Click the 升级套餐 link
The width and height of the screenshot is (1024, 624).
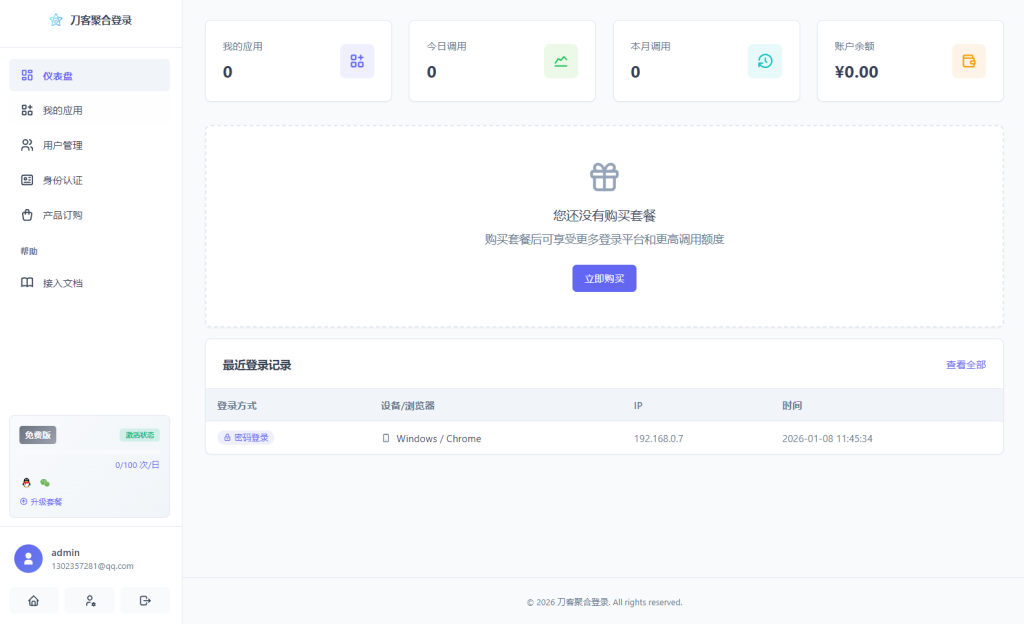(40, 501)
